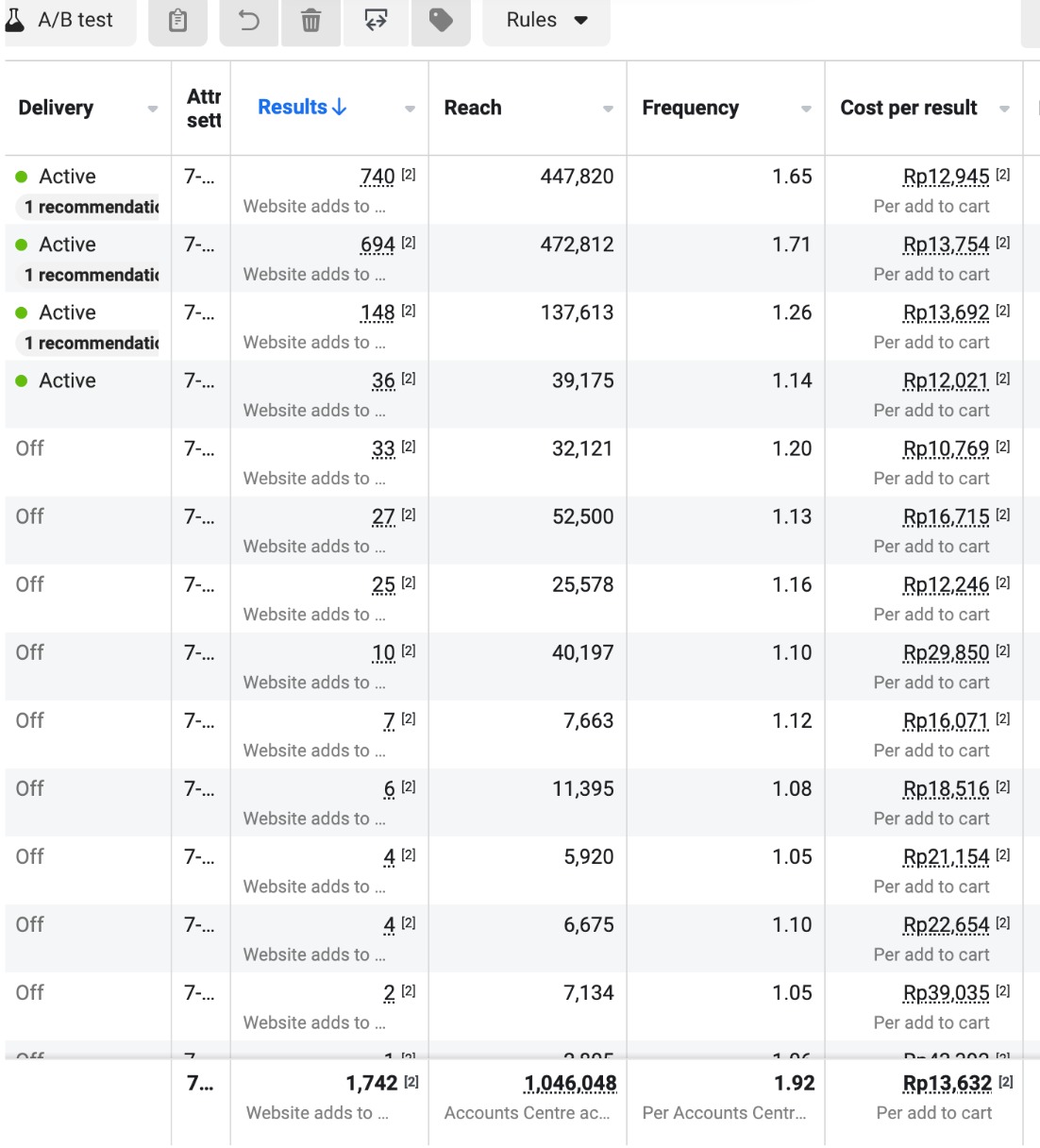View the 1 recommendation under the first Active ad
The height and width of the screenshot is (1148, 1040).
(87, 207)
